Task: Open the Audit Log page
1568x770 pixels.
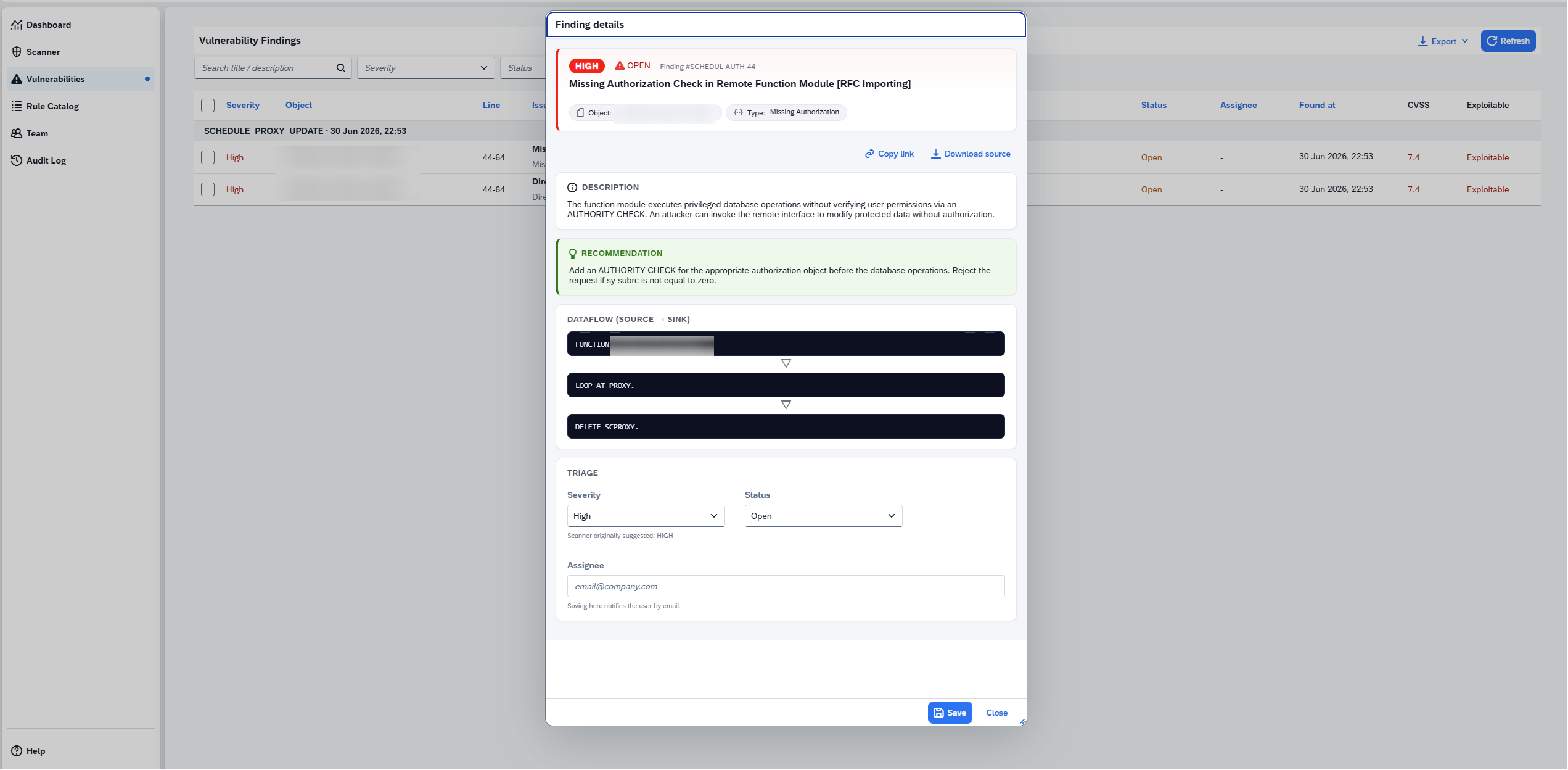Action: point(81,160)
